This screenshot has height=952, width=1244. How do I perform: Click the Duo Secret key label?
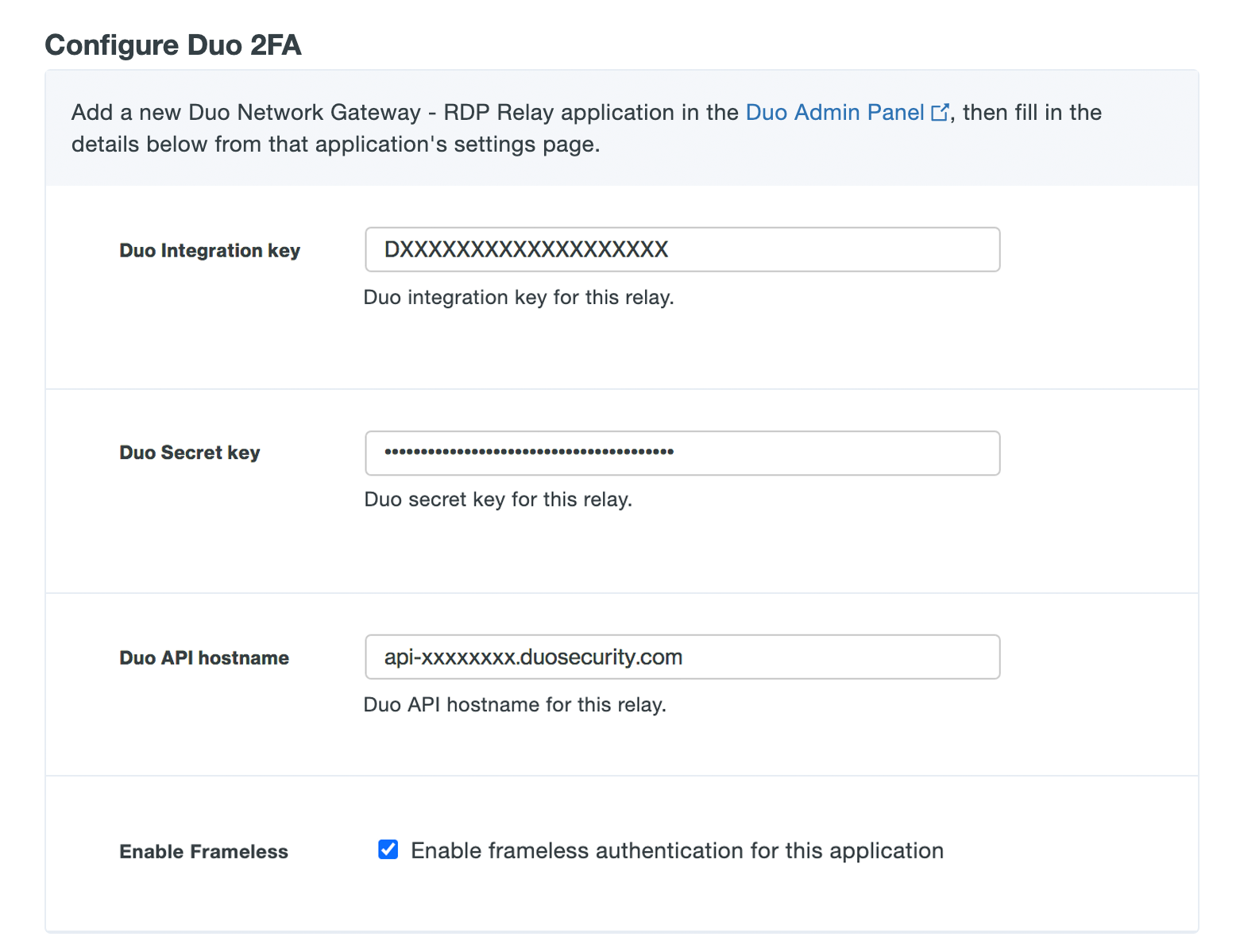(189, 453)
